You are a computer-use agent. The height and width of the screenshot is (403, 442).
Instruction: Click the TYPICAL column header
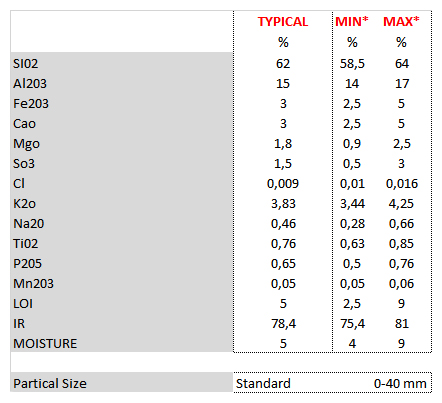coord(283,22)
